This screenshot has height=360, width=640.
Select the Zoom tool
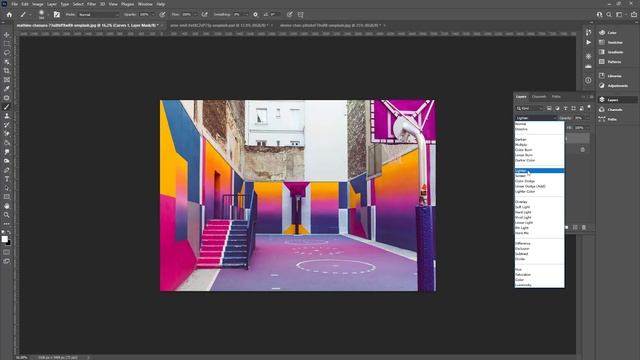(x=7, y=215)
